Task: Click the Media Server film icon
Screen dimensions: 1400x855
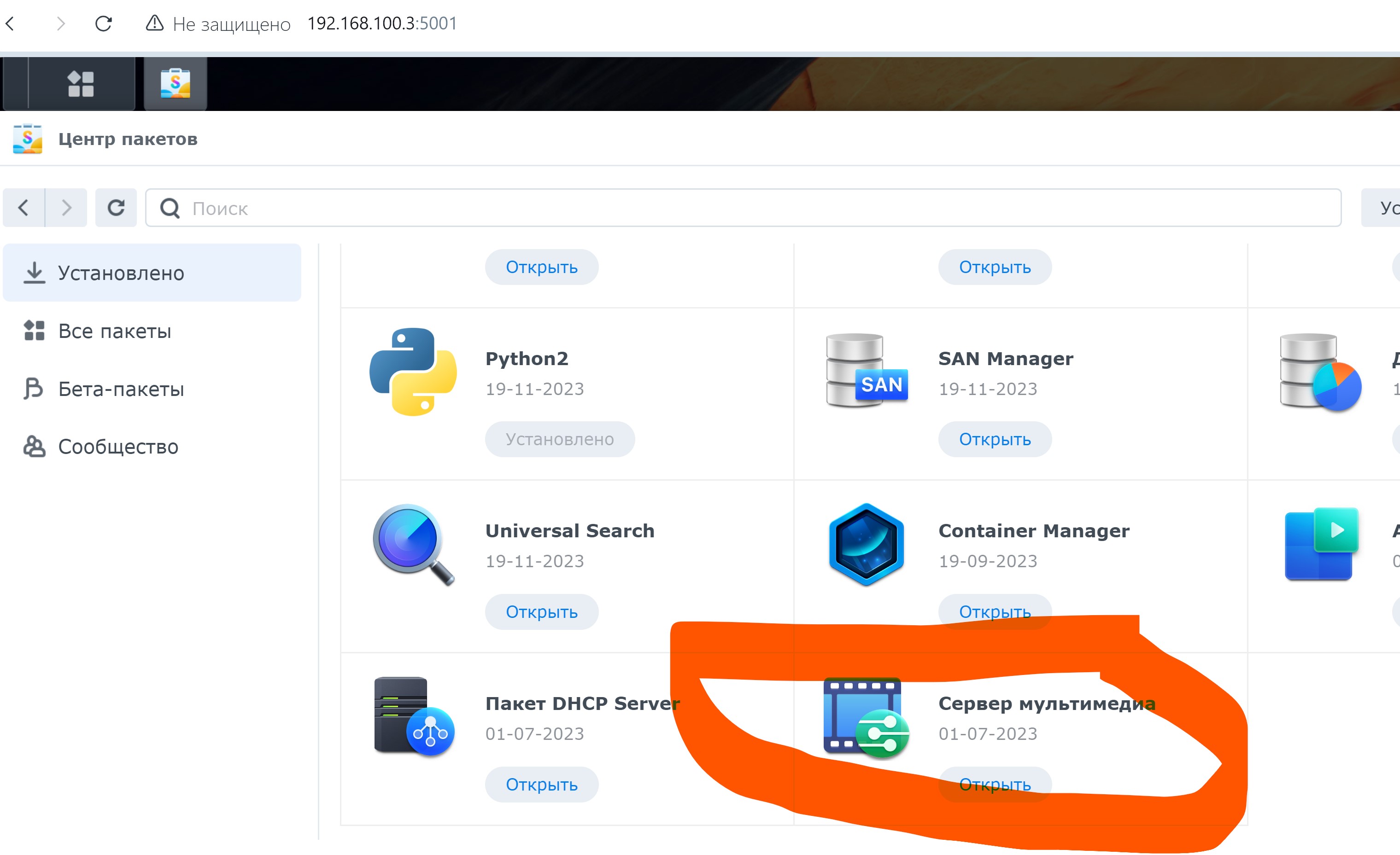Action: (865, 717)
